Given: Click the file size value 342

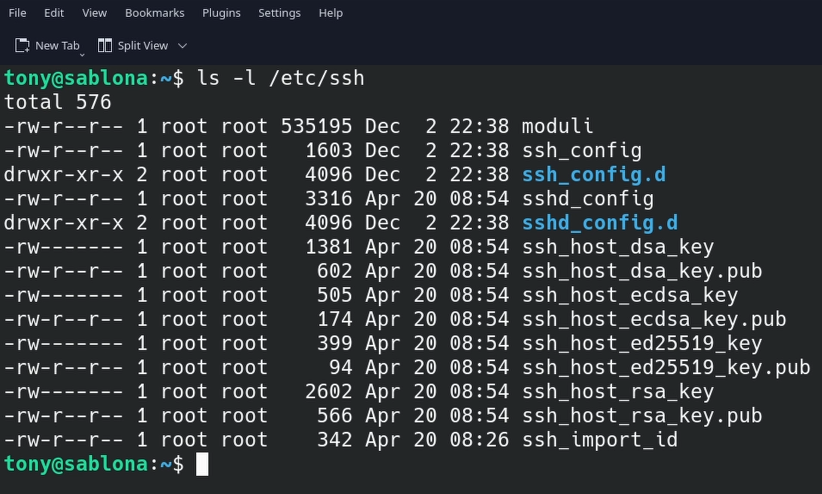Looking at the screenshot, I should tap(334, 440).
